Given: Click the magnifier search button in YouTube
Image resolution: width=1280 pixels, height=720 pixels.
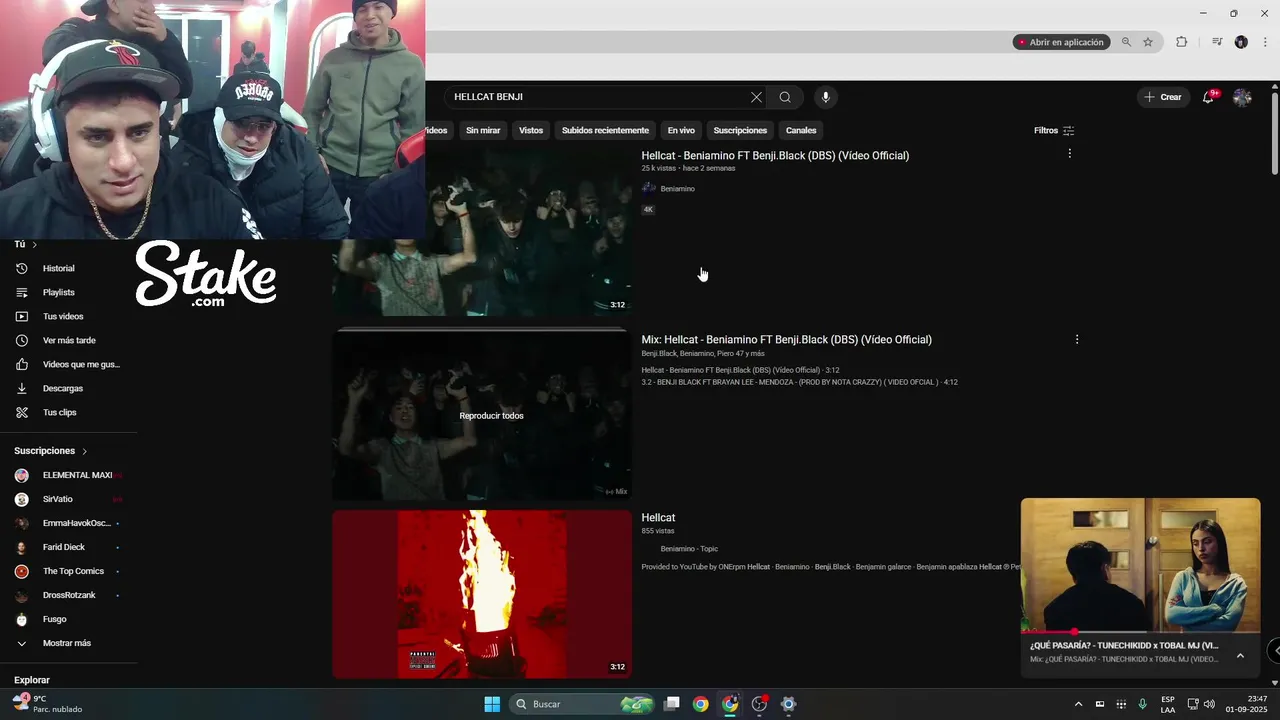Looking at the screenshot, I should click(785, 97).
